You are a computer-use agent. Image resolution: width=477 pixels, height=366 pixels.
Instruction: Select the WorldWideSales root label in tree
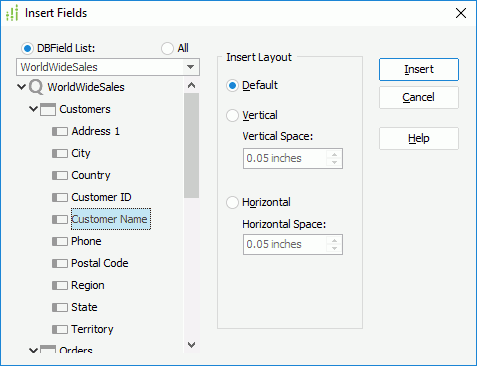click(86, 87)
